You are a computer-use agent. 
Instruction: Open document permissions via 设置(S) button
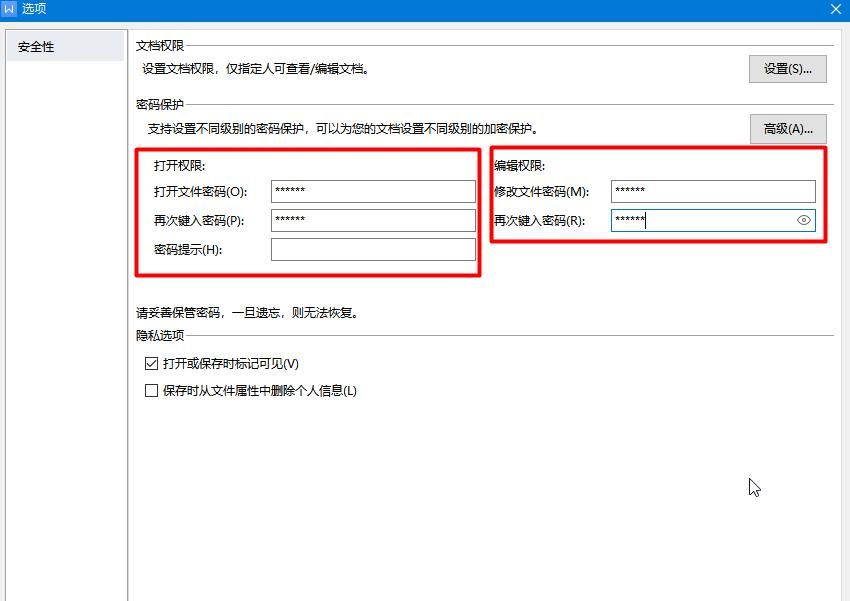pos(786,69)
